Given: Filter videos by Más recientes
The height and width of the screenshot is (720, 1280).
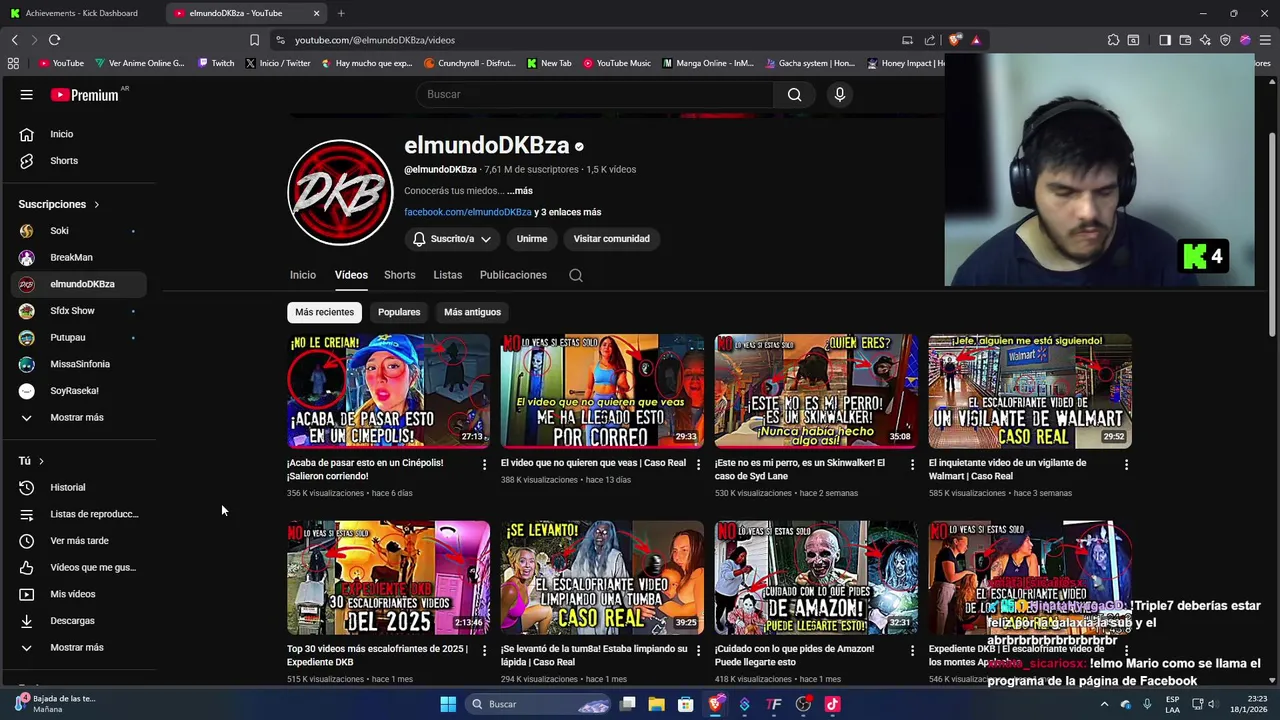Looking at the screenshot, I should 324,312.
